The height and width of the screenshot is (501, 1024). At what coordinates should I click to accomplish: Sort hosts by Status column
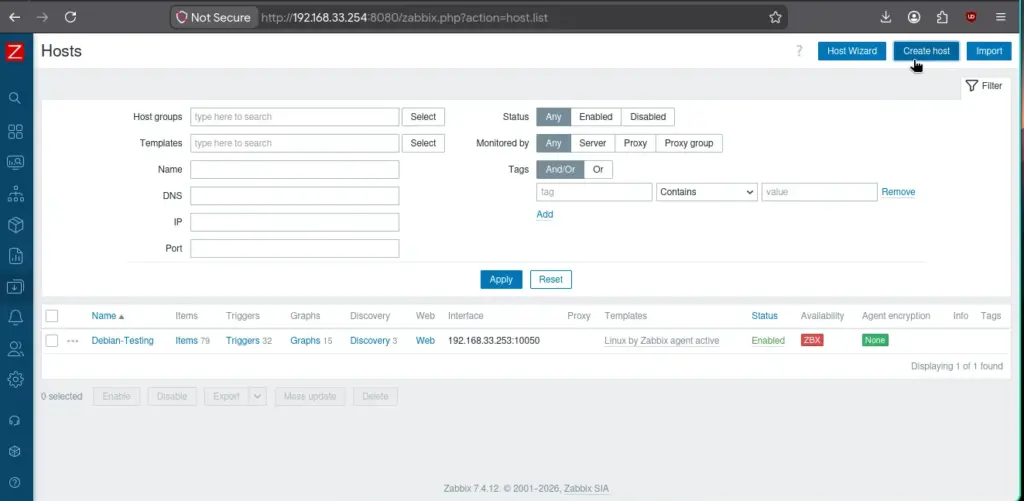click(765, 316)
